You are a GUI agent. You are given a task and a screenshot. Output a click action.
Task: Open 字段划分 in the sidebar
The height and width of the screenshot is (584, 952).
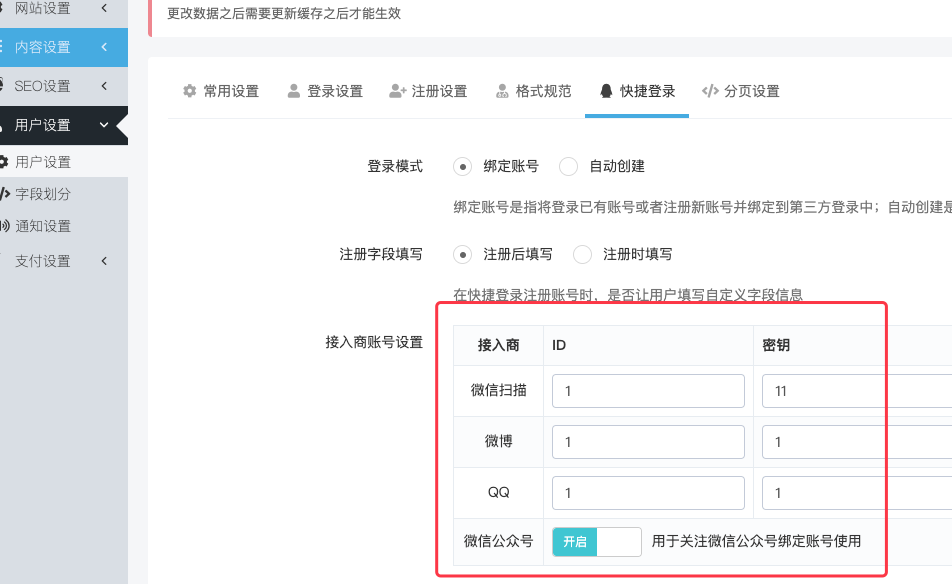(64, 194)
